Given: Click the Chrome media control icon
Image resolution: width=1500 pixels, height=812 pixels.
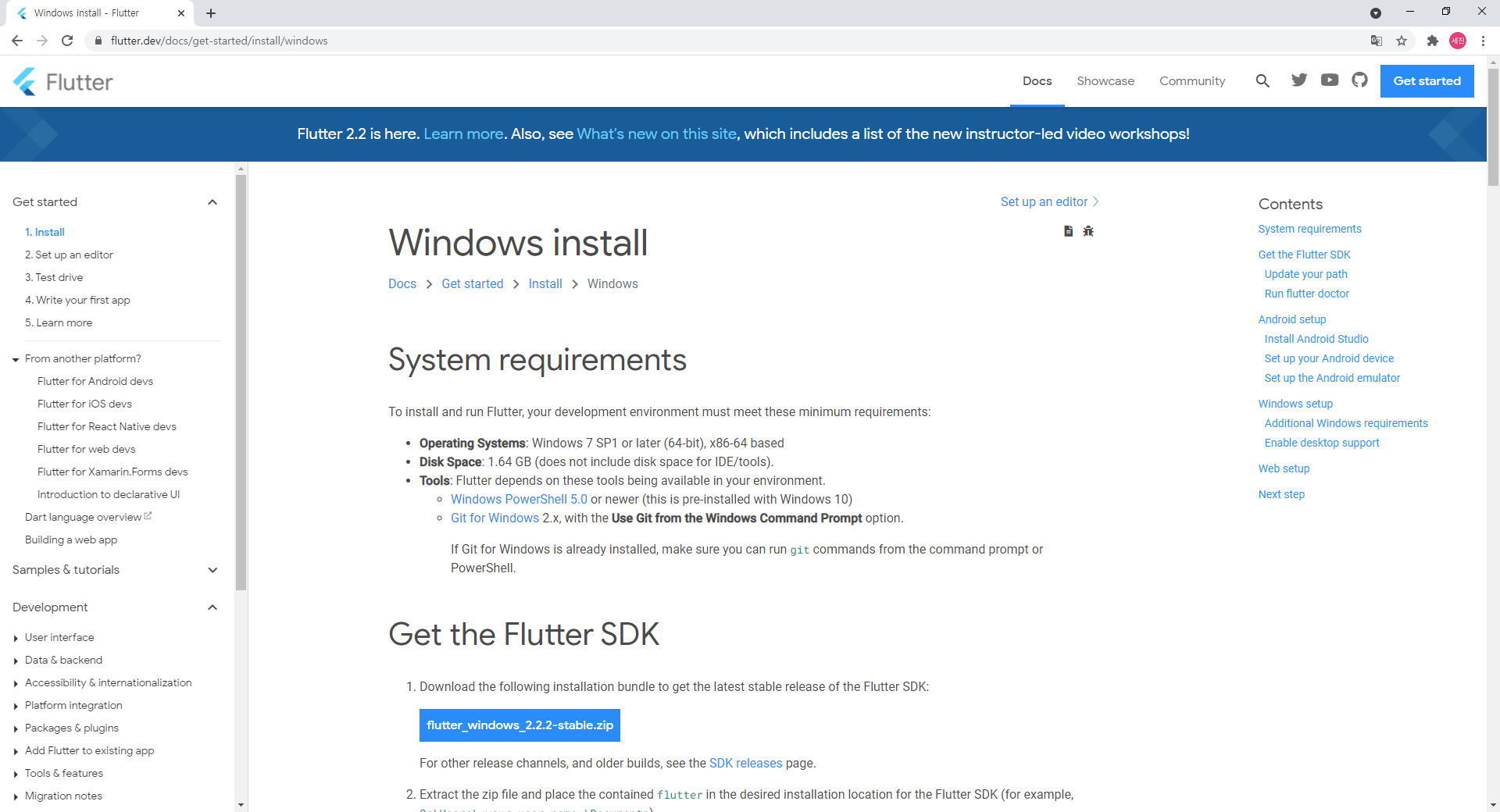Looking at the screenshot, I should point(1376,13).
